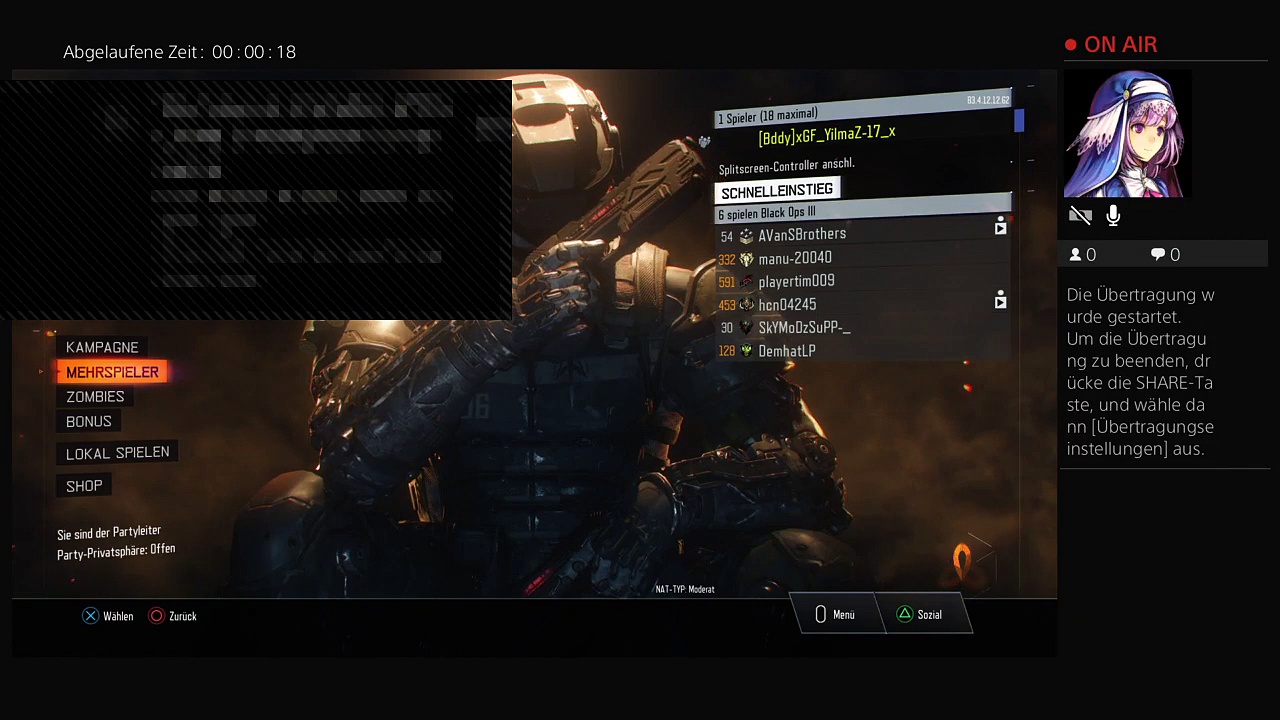Click the join icon on AVanSBrothers row
The image size is (1280, 720).
click(x=1000, y=227)
